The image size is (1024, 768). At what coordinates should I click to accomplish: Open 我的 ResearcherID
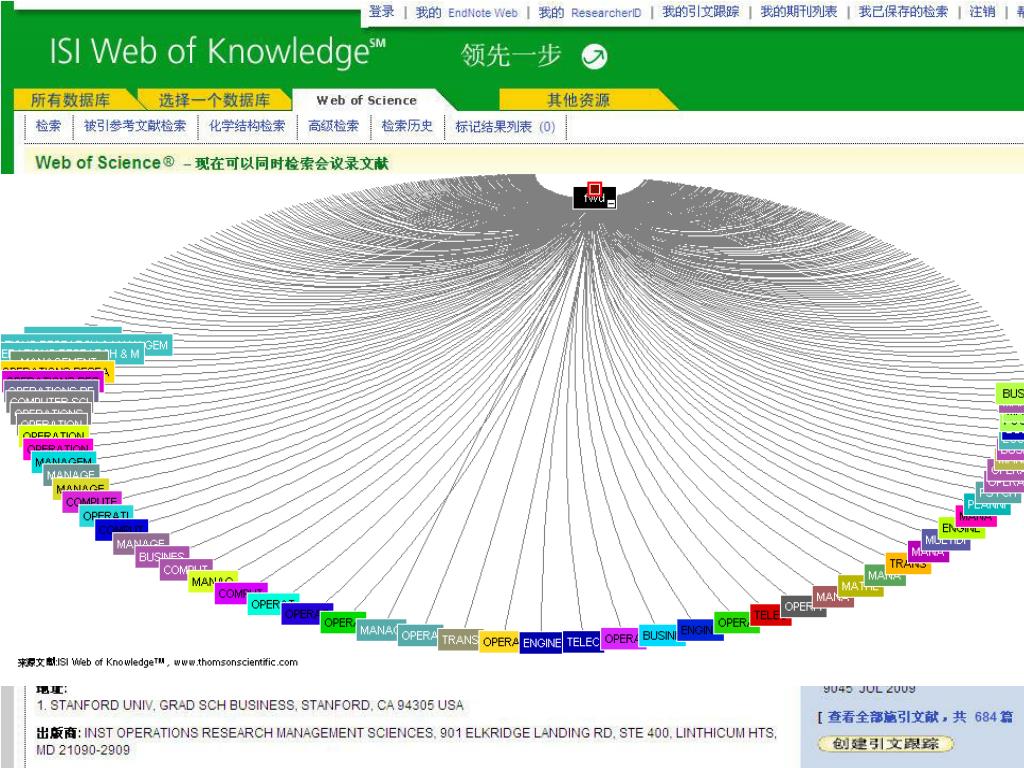click(x=589, y=12)
